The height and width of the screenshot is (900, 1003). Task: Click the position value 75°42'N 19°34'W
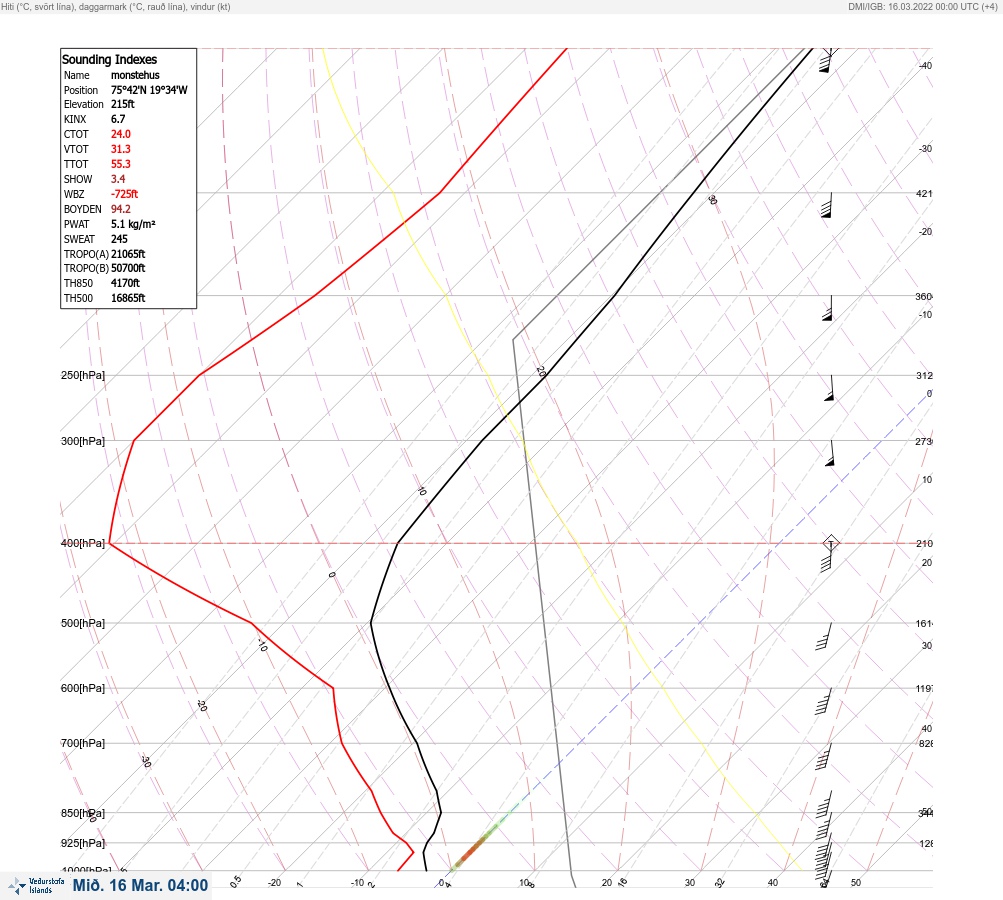pyautogui.click(x=149, y=90)
